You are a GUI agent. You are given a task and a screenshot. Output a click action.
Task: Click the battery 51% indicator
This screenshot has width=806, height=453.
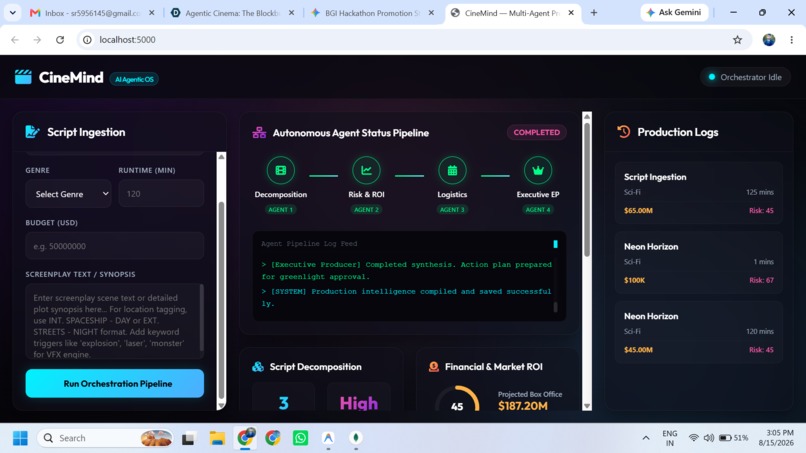pyautogui.click(x=734, y=438)
